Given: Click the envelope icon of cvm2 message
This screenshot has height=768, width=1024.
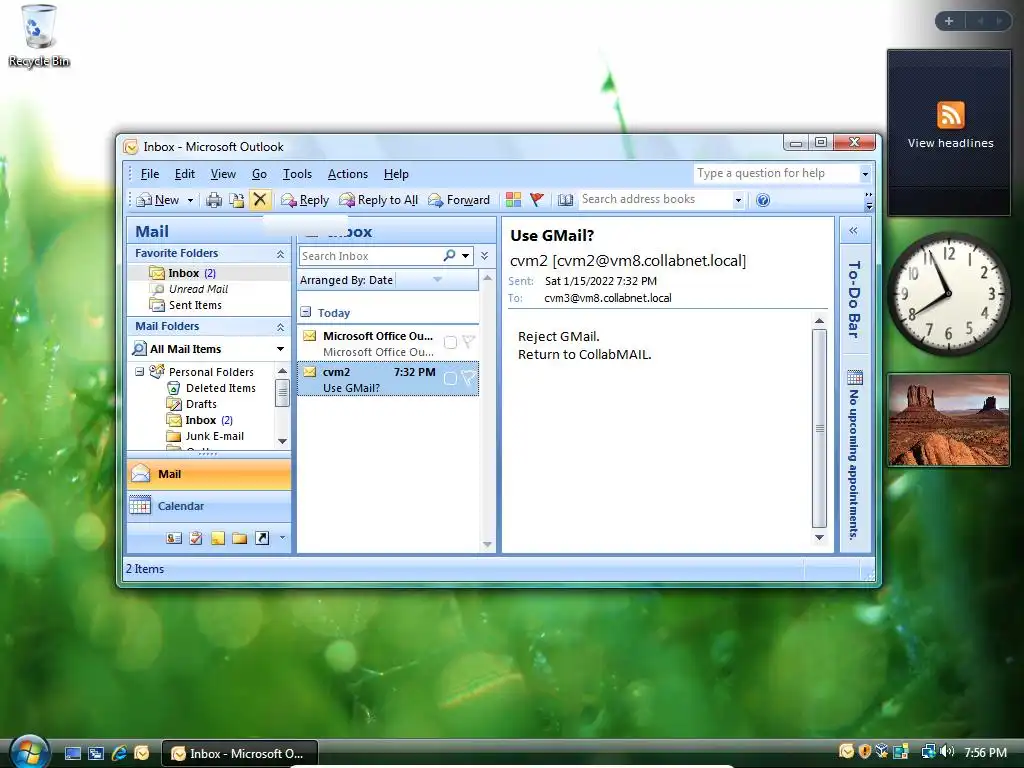Looking at the screenshot, I should pos(310,372).
